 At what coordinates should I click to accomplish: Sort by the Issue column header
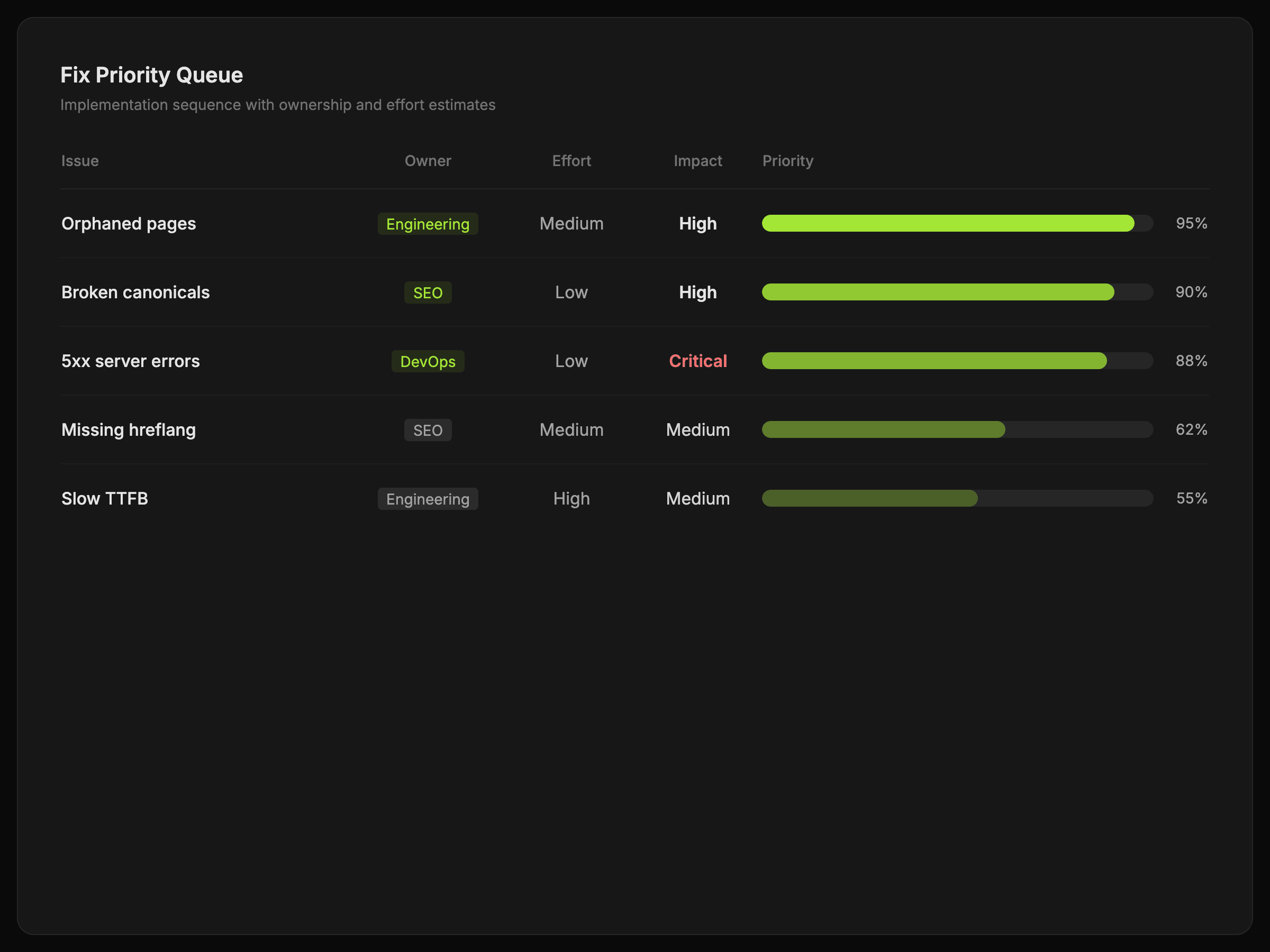pos(80,161)
